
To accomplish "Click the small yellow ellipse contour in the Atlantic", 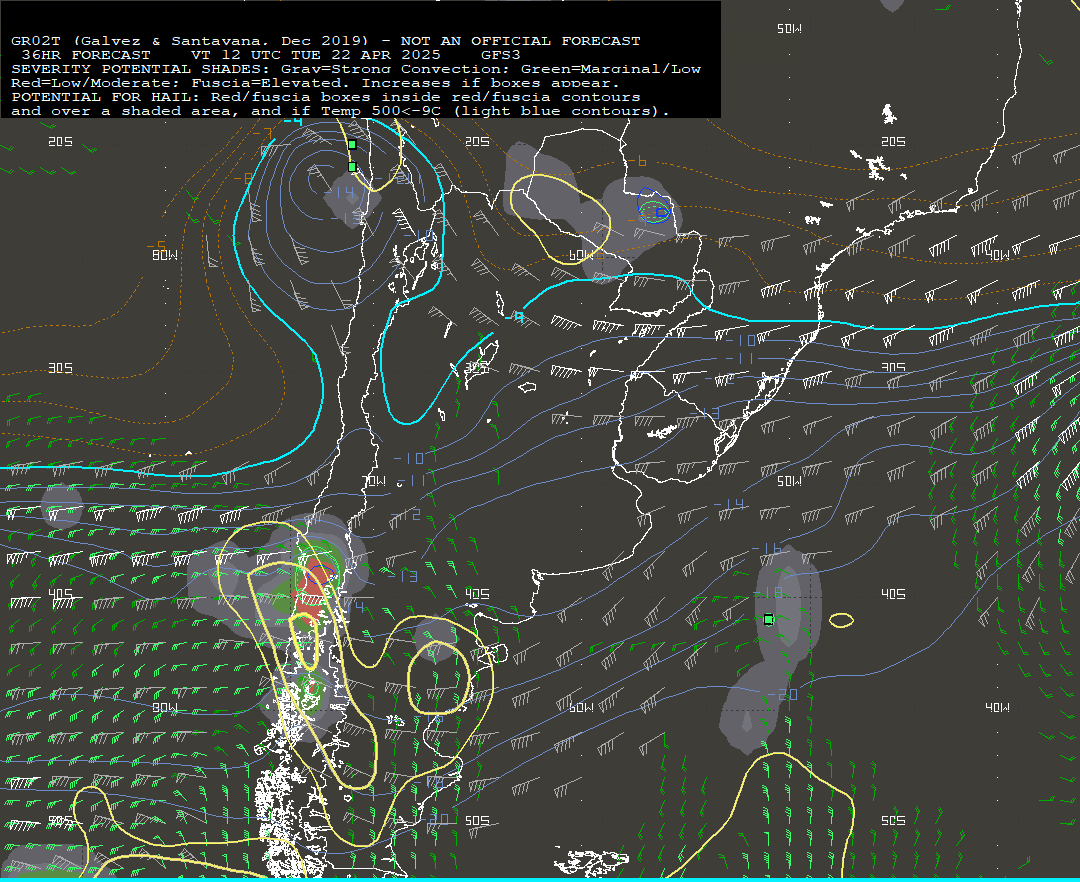I will tap(841, 620).
